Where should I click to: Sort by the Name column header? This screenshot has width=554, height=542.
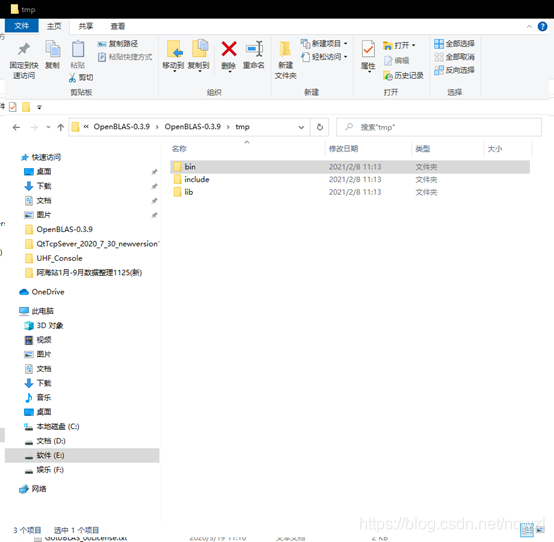[x=179, y=149]
